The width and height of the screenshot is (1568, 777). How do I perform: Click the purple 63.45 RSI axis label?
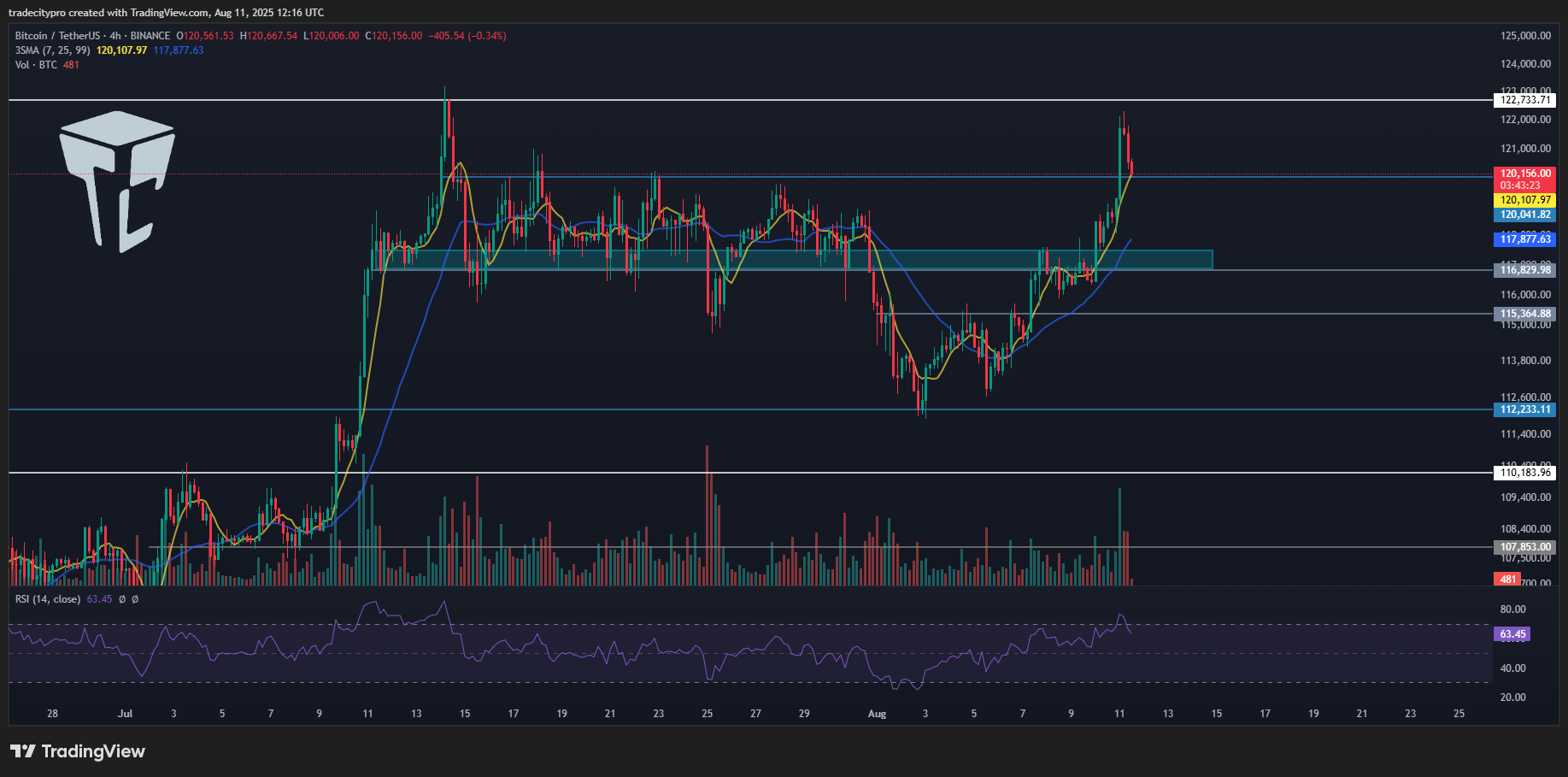(1512, 634)
